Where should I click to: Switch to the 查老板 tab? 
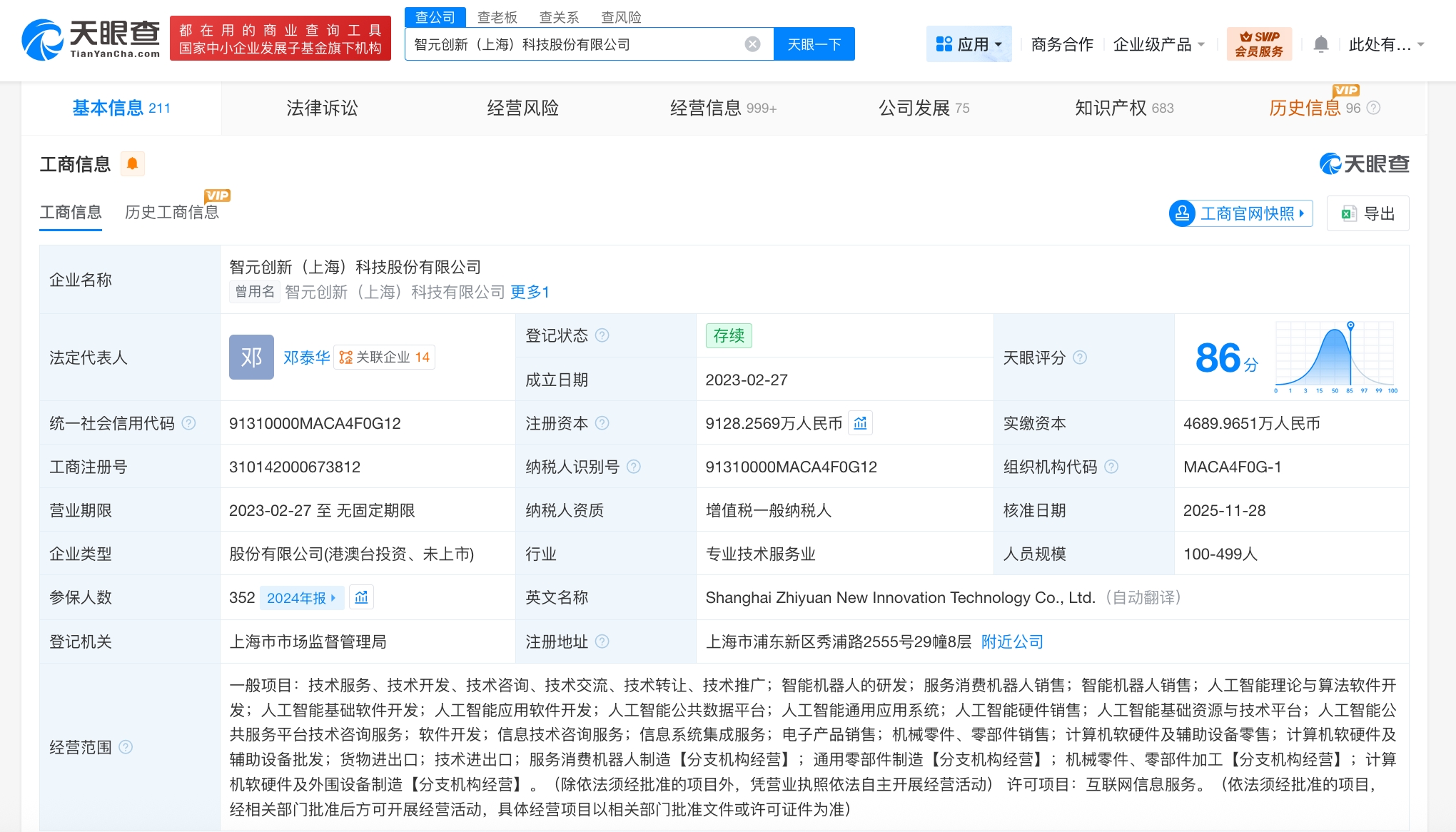click(x=497, y=16)
